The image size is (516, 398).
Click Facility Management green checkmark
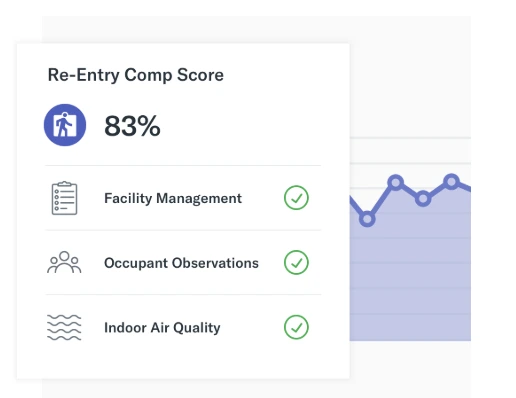(x=296, y=198)
